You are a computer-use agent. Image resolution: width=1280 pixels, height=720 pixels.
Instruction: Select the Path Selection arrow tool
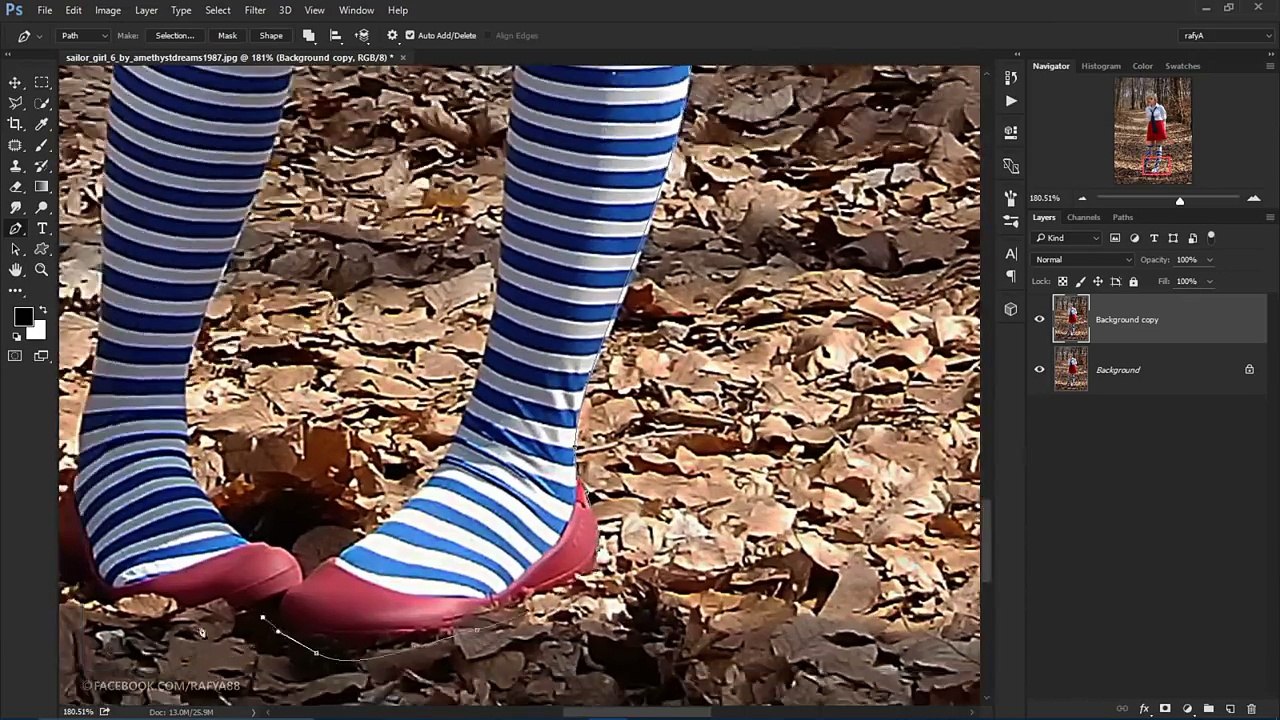16,249
